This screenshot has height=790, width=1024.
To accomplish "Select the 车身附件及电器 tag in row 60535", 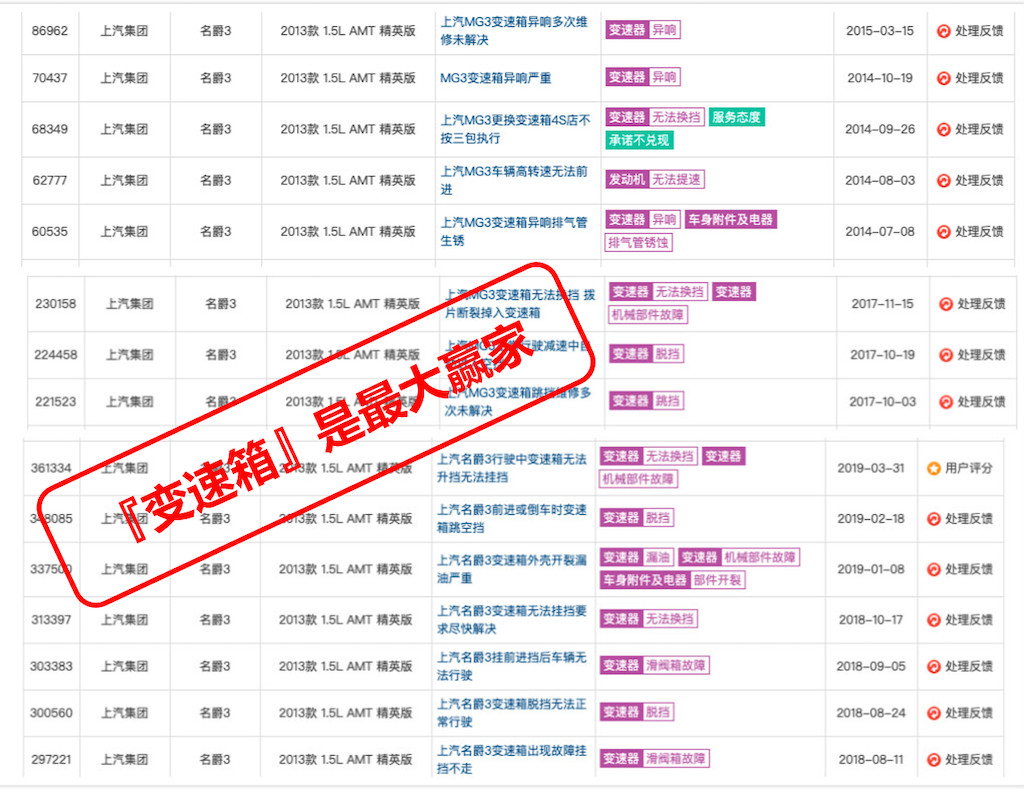I will tap(730, 220).
